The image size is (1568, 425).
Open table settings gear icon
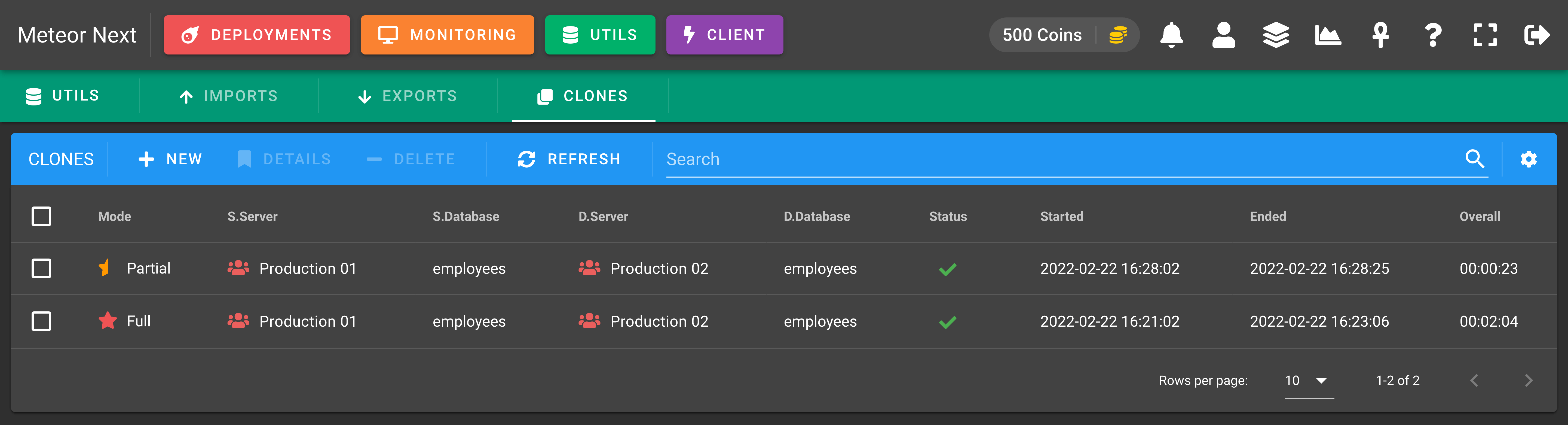click(1529, 159)
